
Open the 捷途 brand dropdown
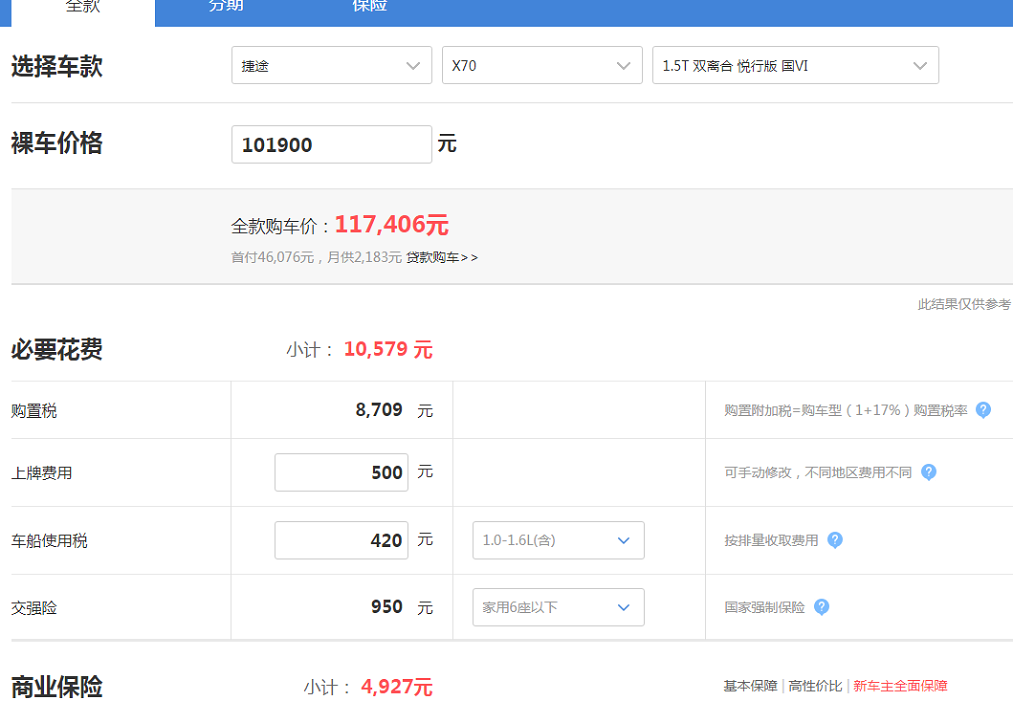tap(331, 65)
